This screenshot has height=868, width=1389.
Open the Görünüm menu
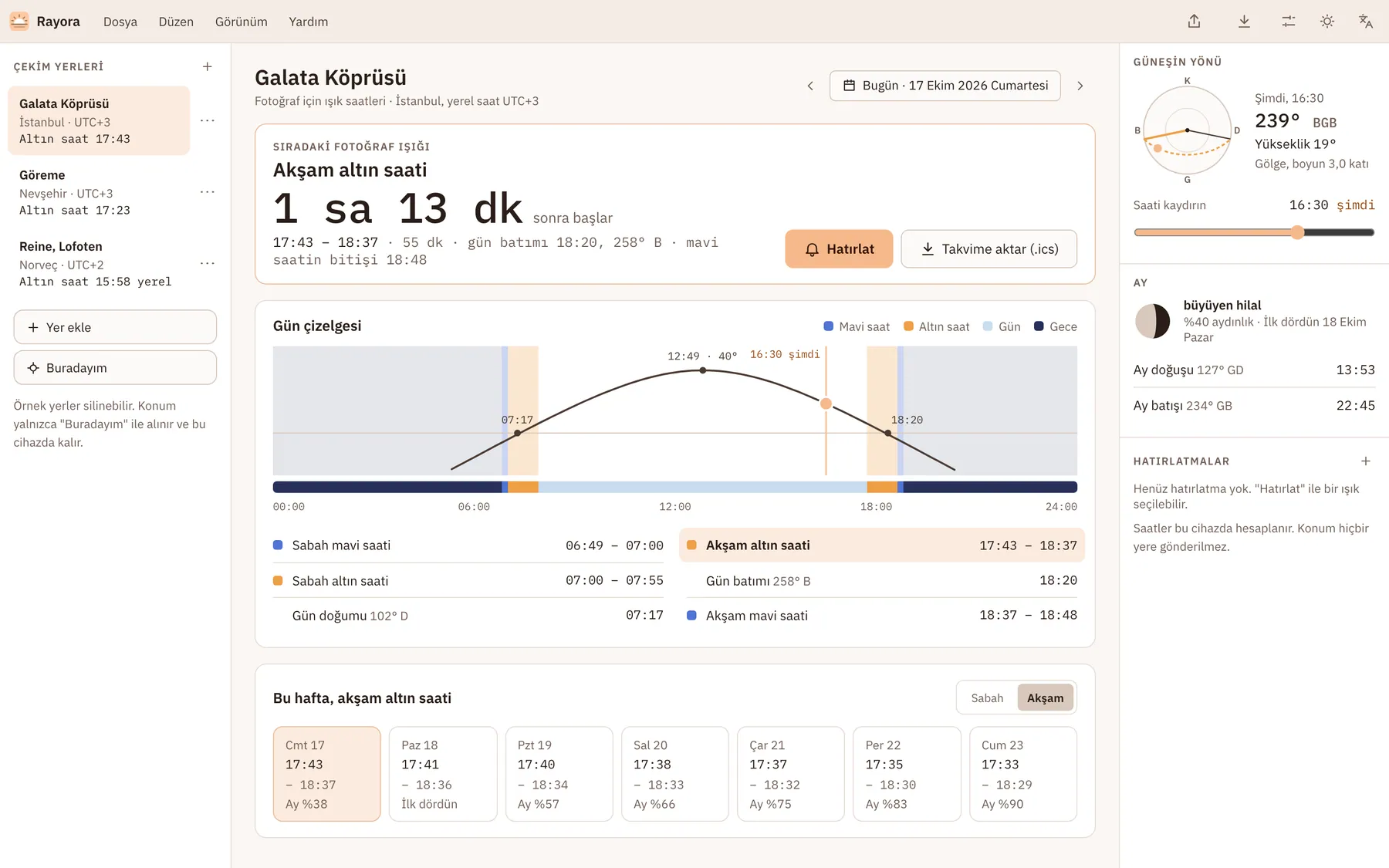[x=242, y=22]
